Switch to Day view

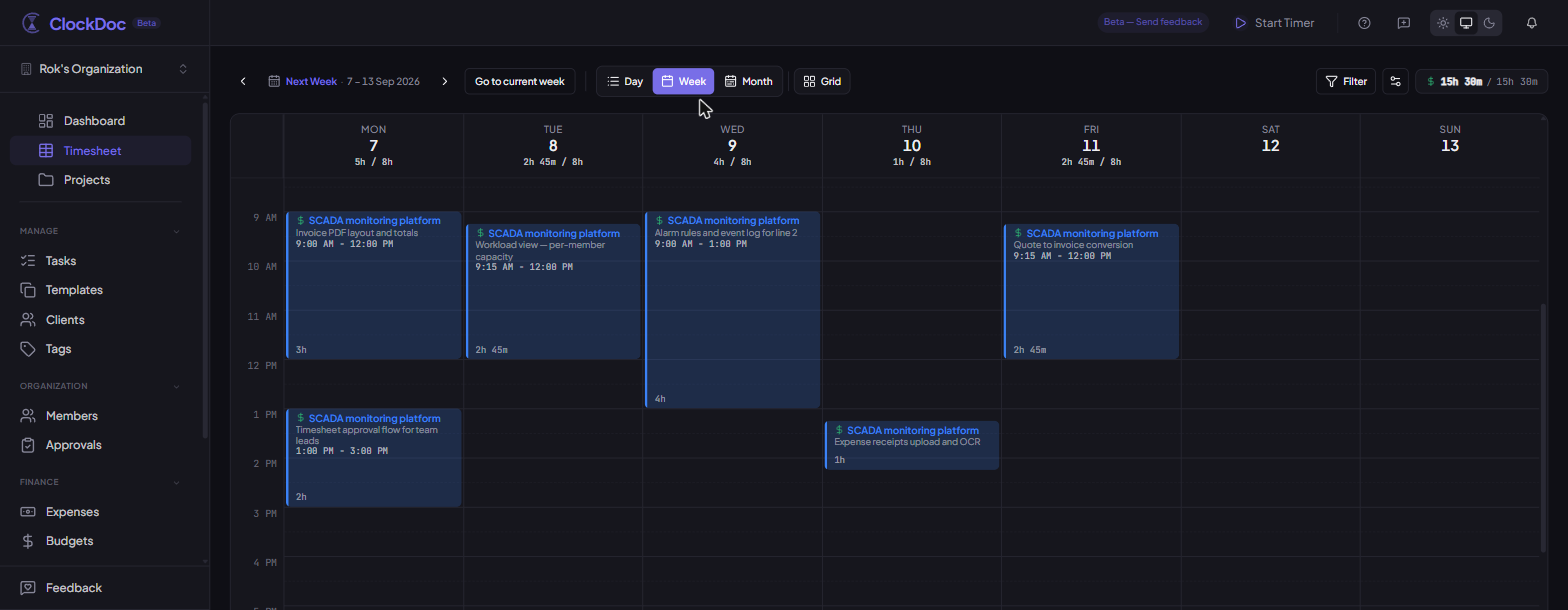tap(625, 81)
